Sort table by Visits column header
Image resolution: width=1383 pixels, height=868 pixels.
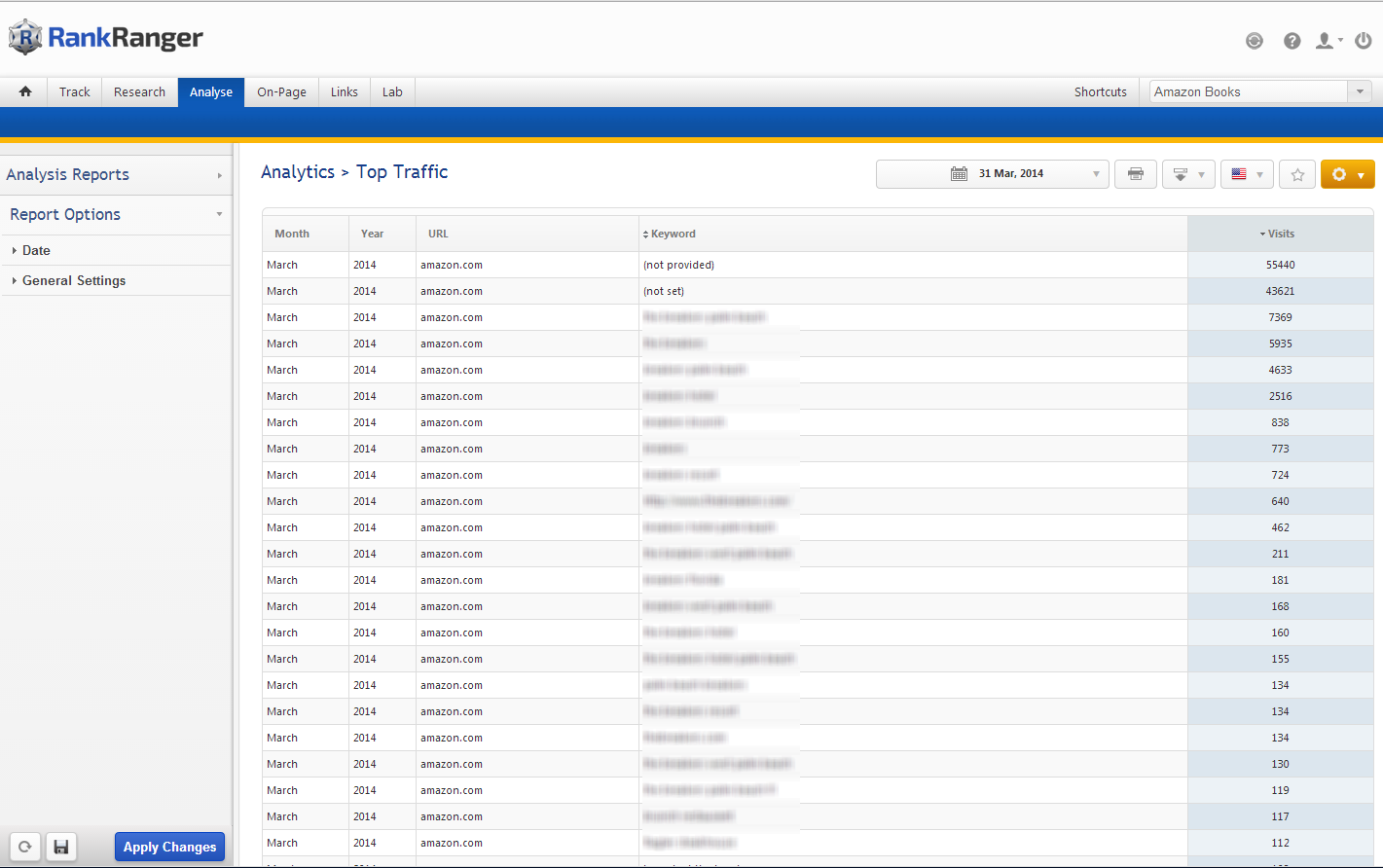click(1280, 234)
